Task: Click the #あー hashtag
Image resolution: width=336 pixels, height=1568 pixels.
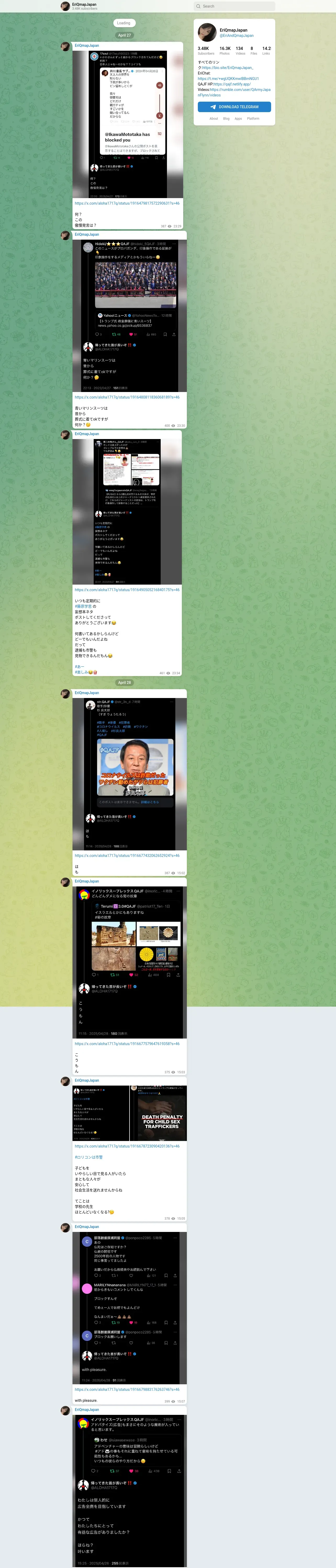Action: pos(79,666)
